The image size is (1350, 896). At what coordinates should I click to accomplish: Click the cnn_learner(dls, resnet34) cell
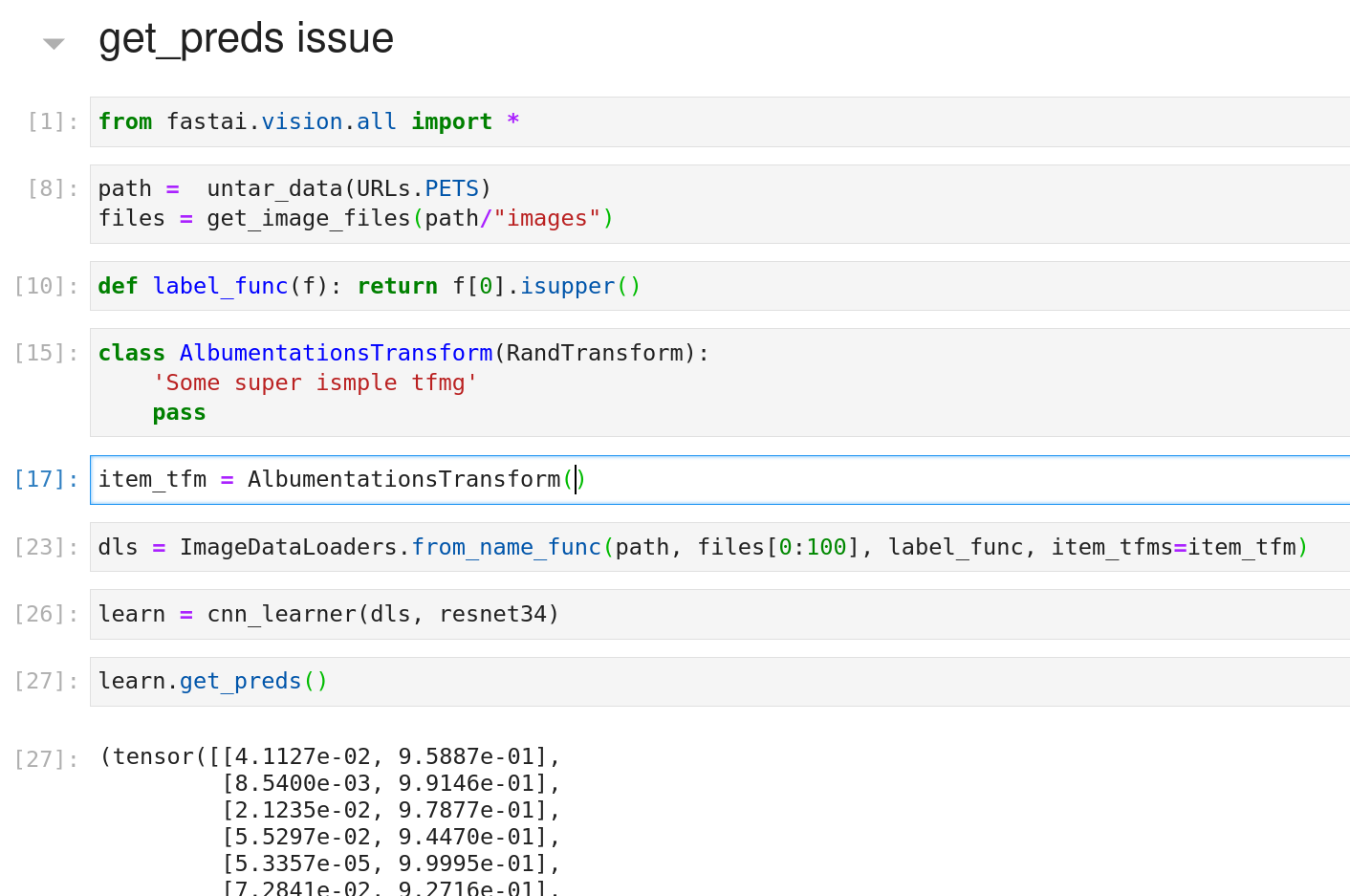click(328, 614)
